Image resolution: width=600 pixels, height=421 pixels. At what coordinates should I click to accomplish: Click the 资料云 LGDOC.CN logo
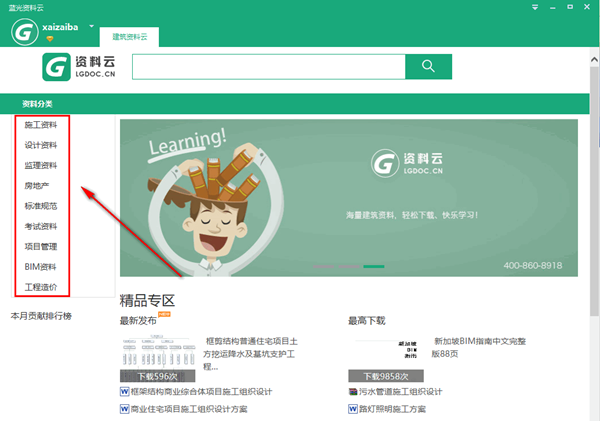pos(78,67)
